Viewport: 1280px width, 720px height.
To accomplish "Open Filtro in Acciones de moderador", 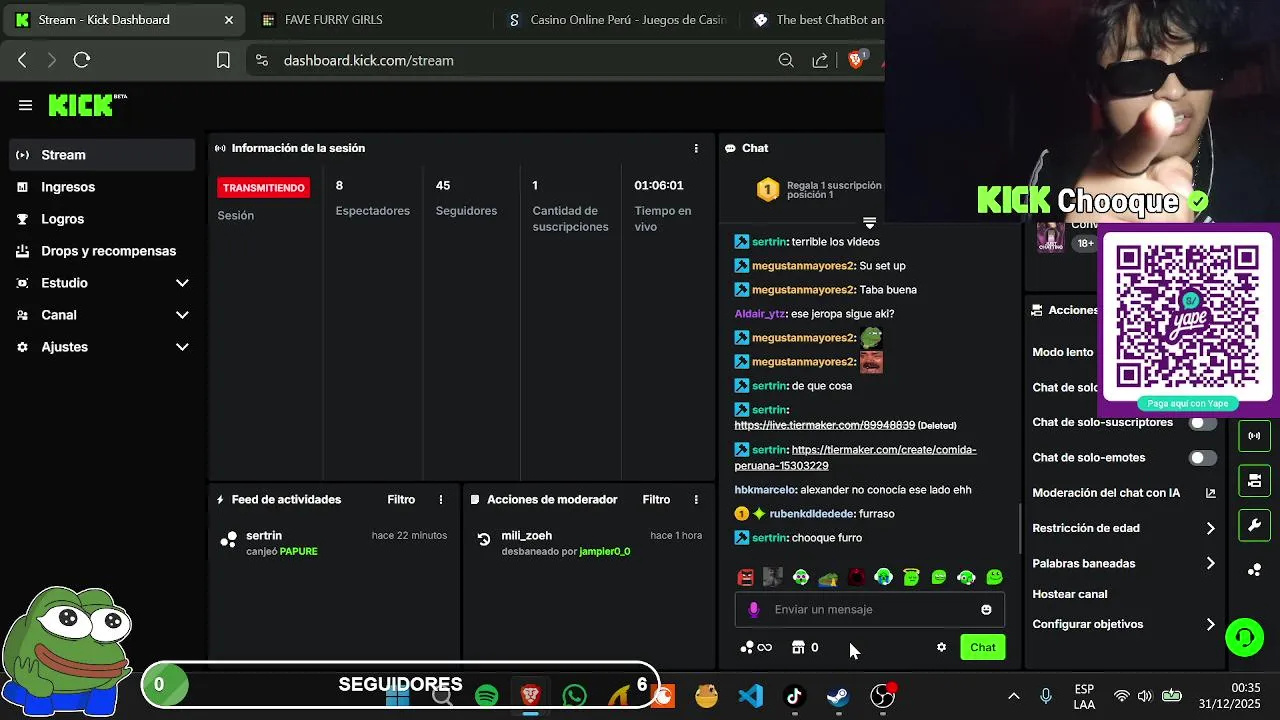I will [x=656, y=500].
